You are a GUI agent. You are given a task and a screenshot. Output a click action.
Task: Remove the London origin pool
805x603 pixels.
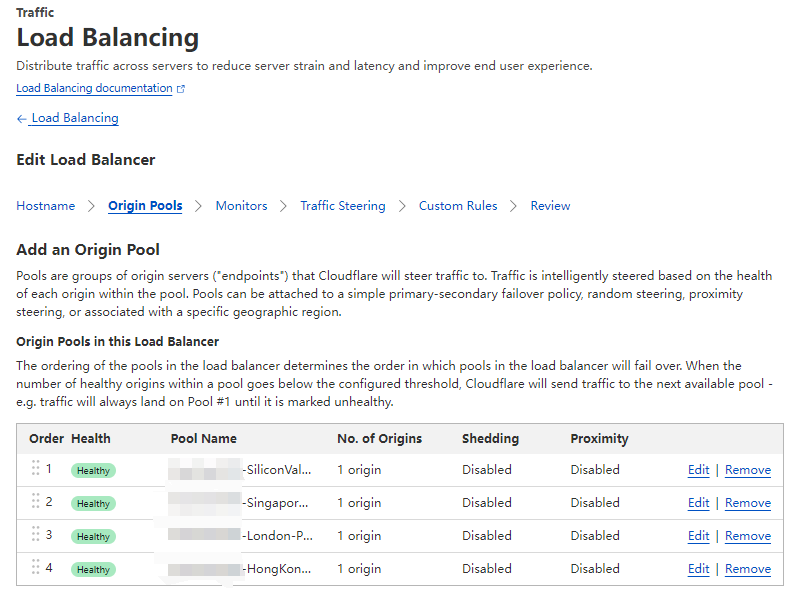747,536
